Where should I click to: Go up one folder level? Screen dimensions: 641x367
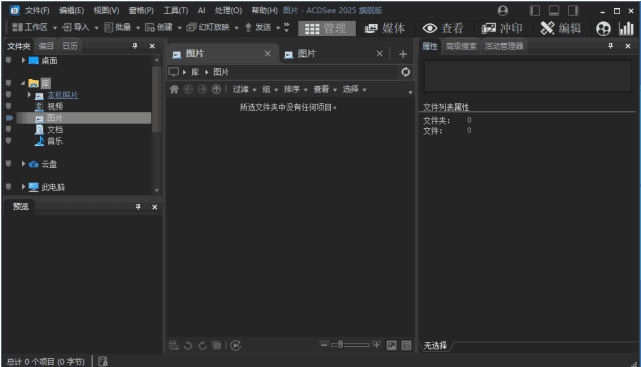pyautogui.click(x=216, y=89)
